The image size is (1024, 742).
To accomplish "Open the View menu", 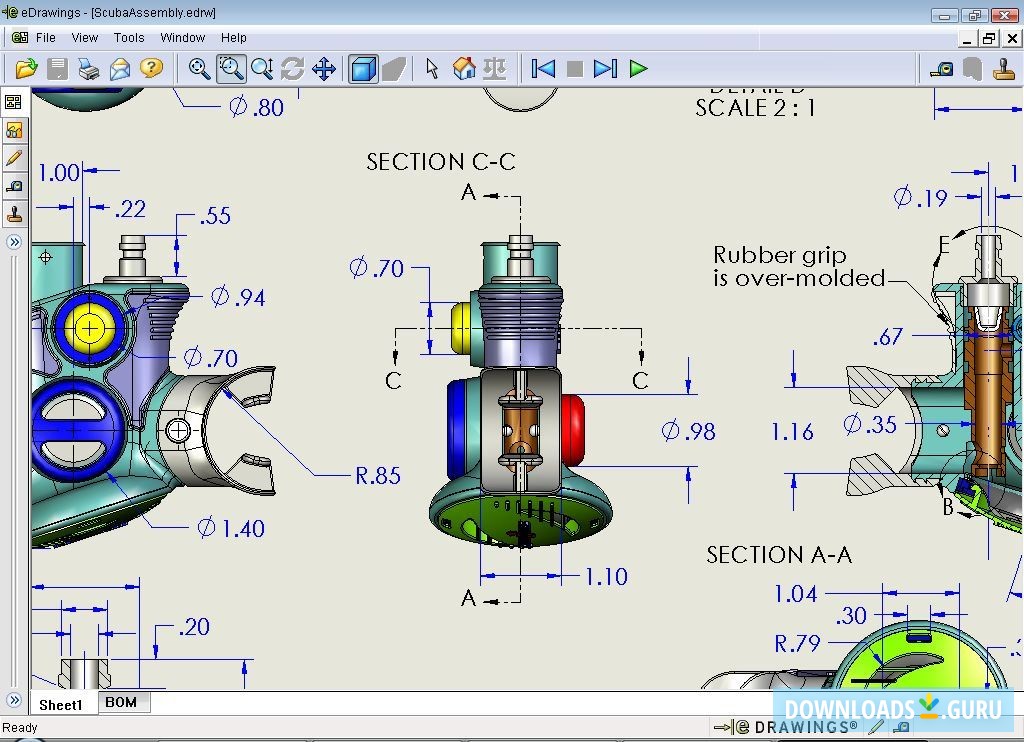I will (84, 38).
